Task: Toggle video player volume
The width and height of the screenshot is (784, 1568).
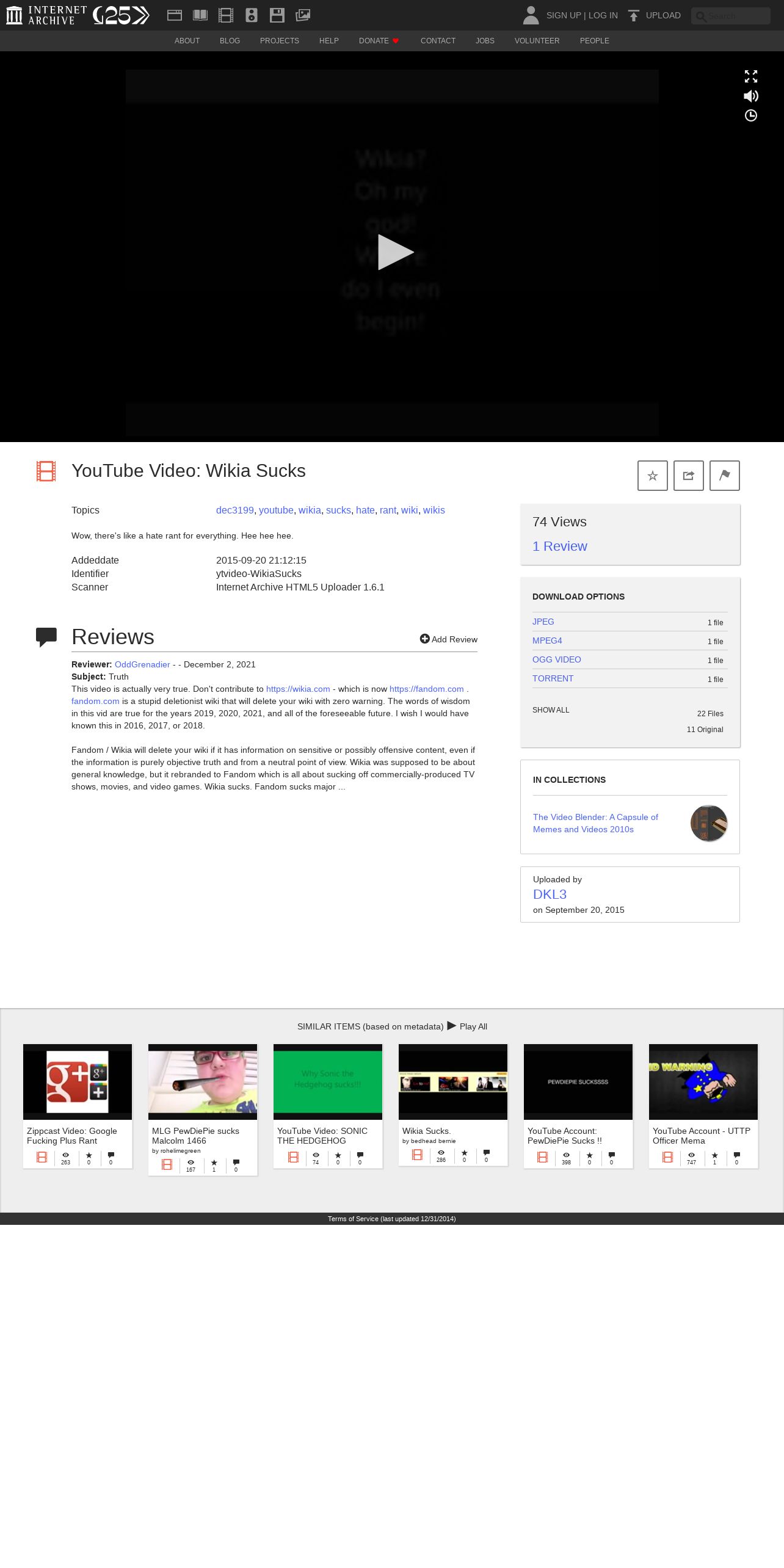Action: coord(751,96)
